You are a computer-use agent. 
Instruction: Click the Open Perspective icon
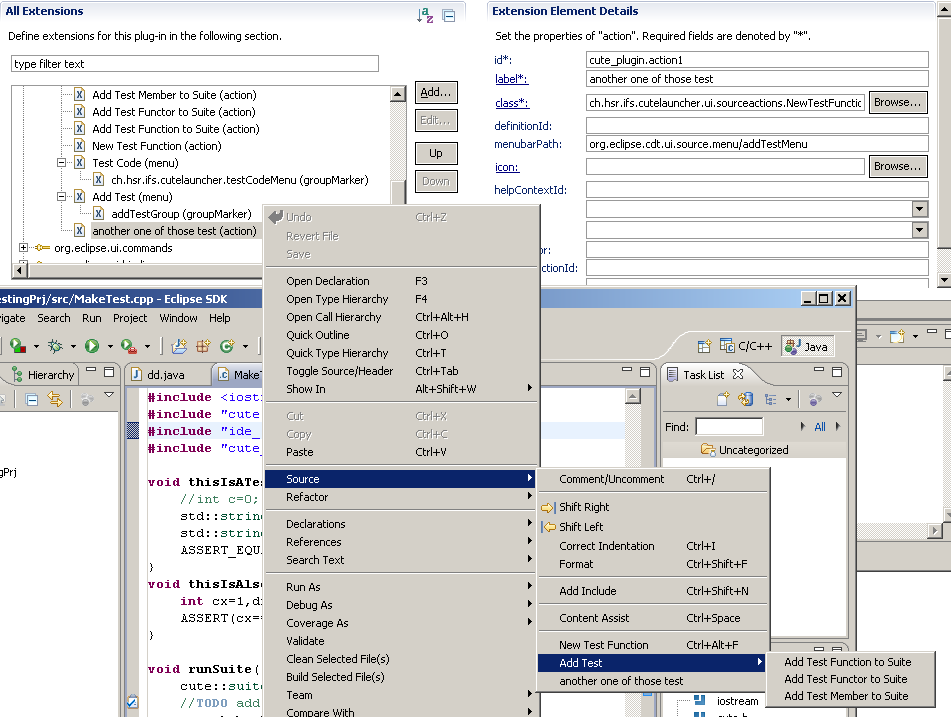pos(704,346)
